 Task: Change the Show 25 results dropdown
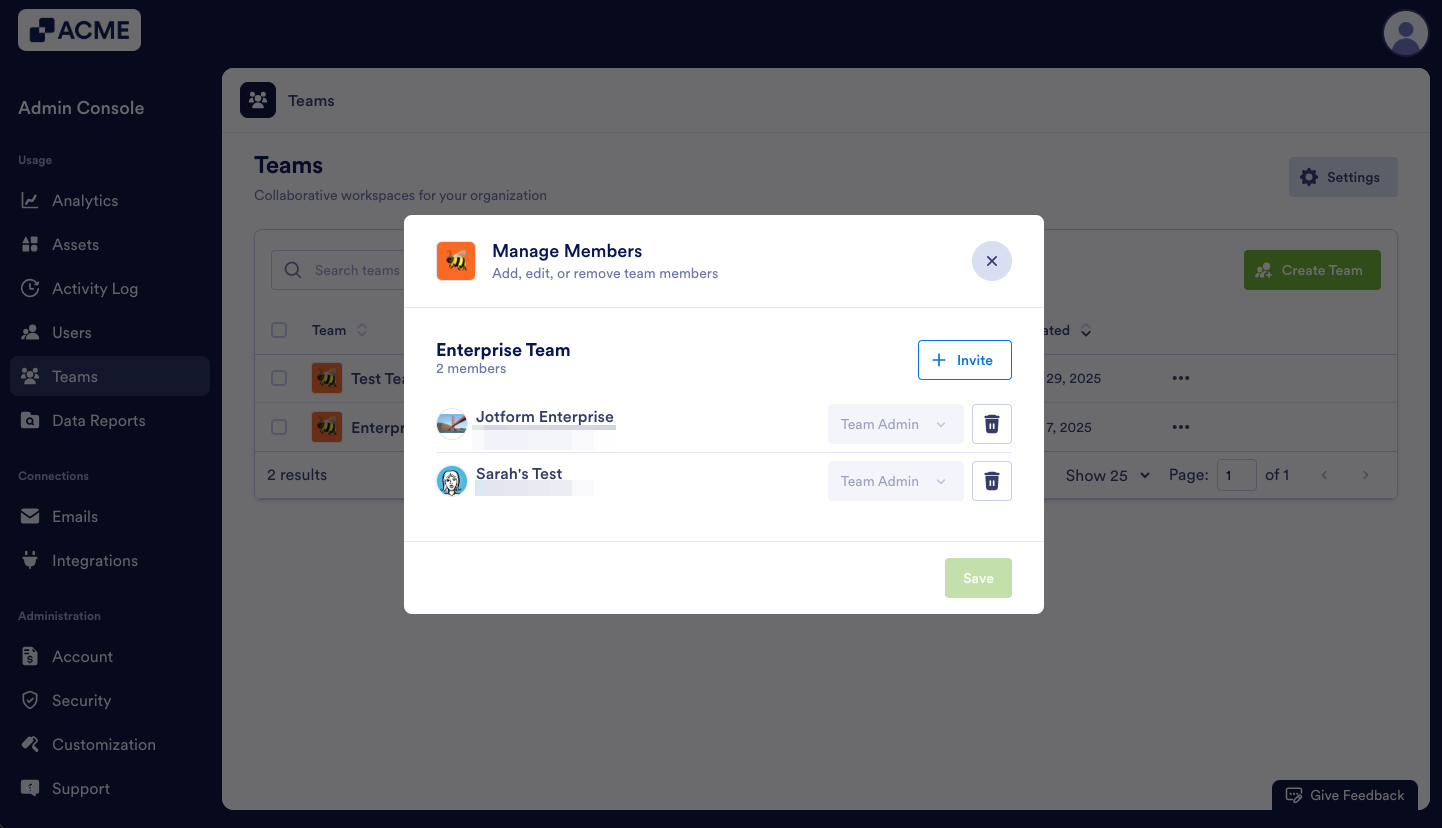(1107, 475)
